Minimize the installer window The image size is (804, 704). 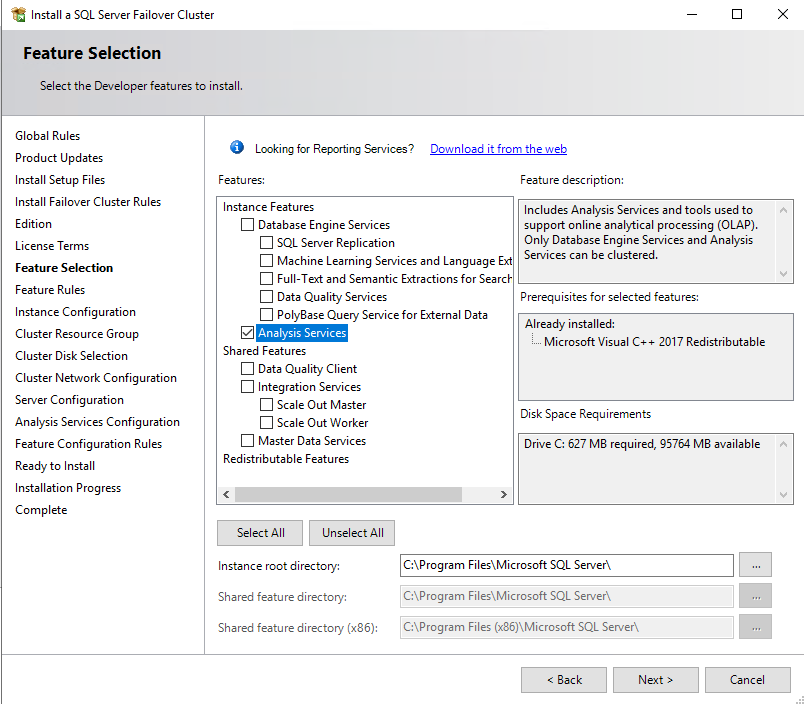pyautogui.click(x=692, y=14)
